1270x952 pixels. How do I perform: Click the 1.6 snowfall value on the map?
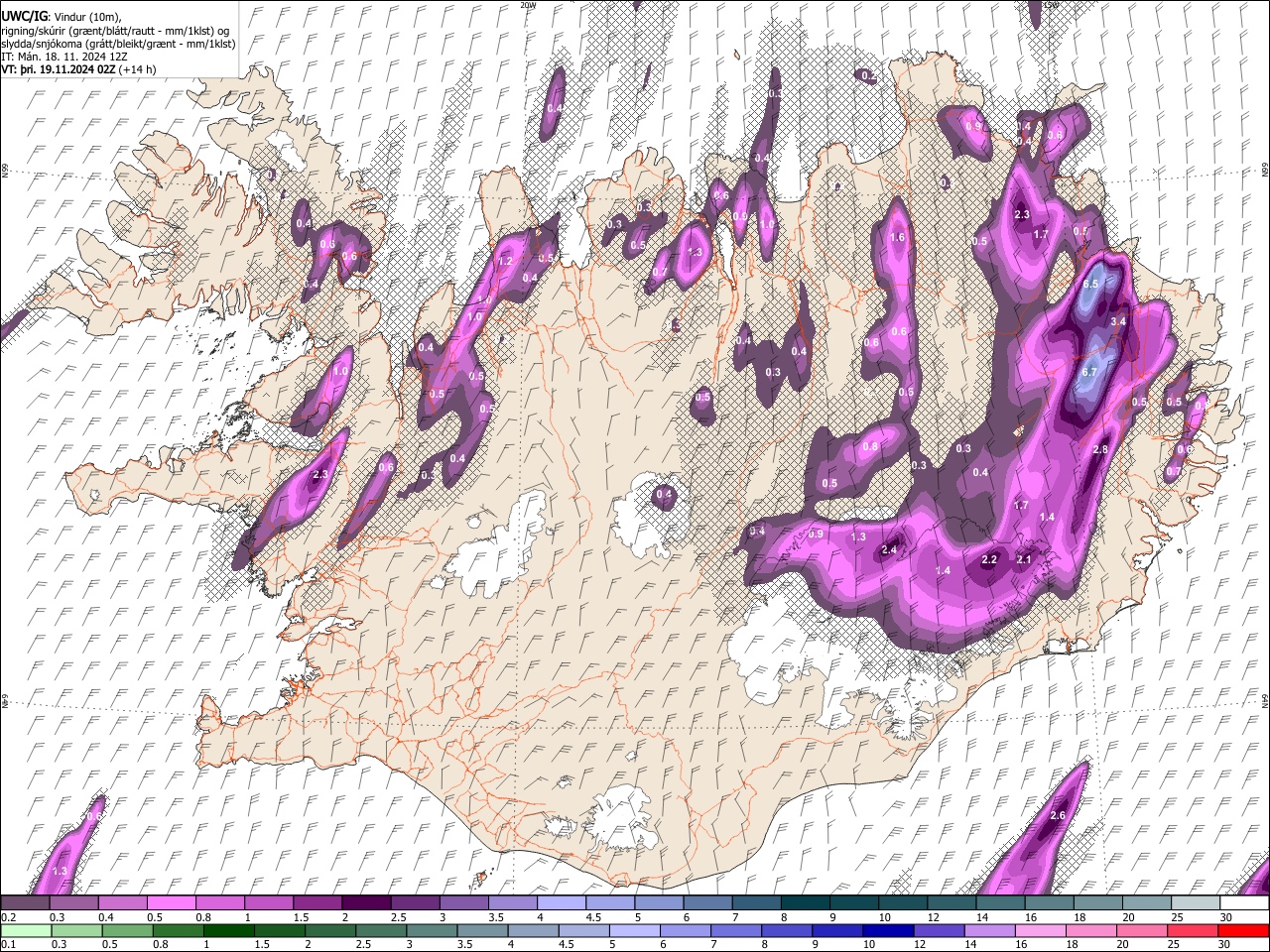pos(899,238)
